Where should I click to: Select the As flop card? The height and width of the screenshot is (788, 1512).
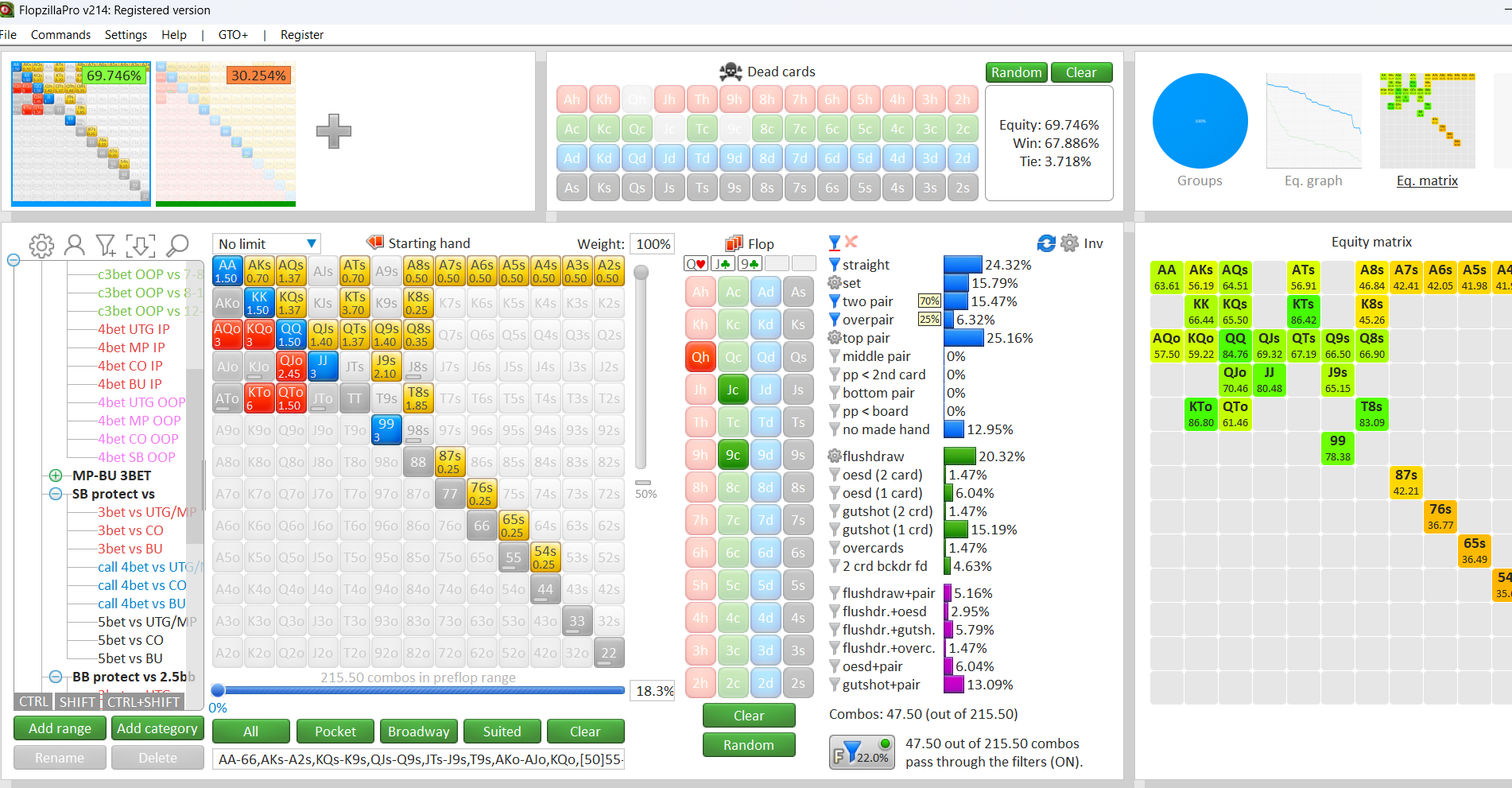(x=798, y=292)
